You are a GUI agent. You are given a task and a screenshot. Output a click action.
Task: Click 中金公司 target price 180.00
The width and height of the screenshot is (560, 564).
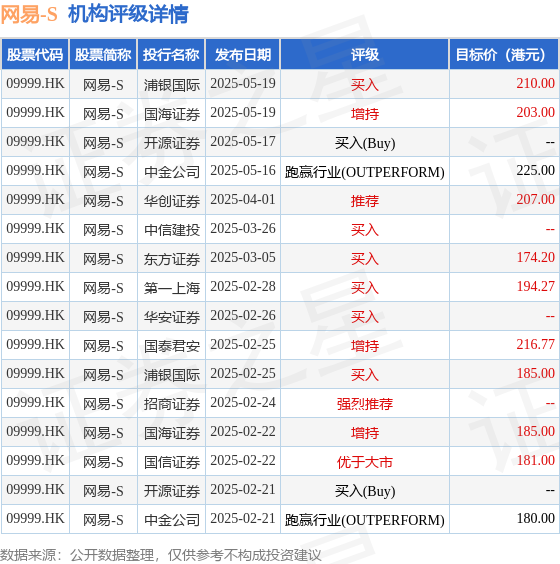pyautogui.click(x=536, y=518)
